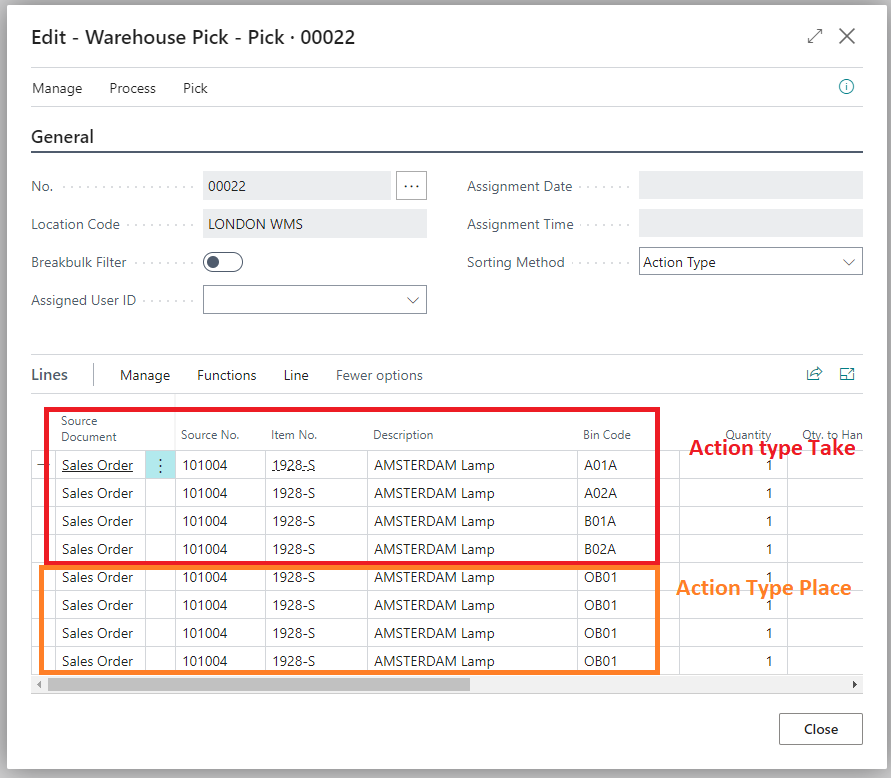891x778 pixels.
Task: Open the Sorting Method dropdown
Action: [x=751, y=261]
